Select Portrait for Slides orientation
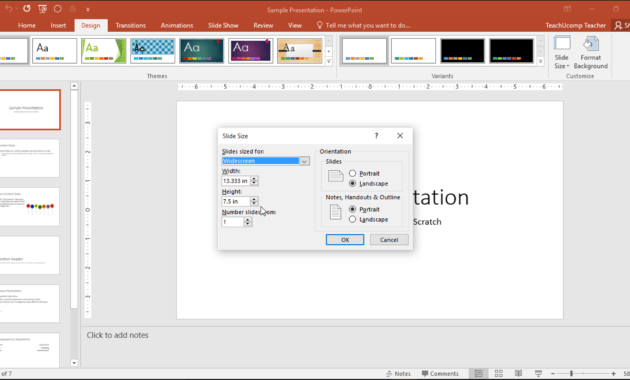The height and width of the screenshot is (380, 630). point(352,173)
